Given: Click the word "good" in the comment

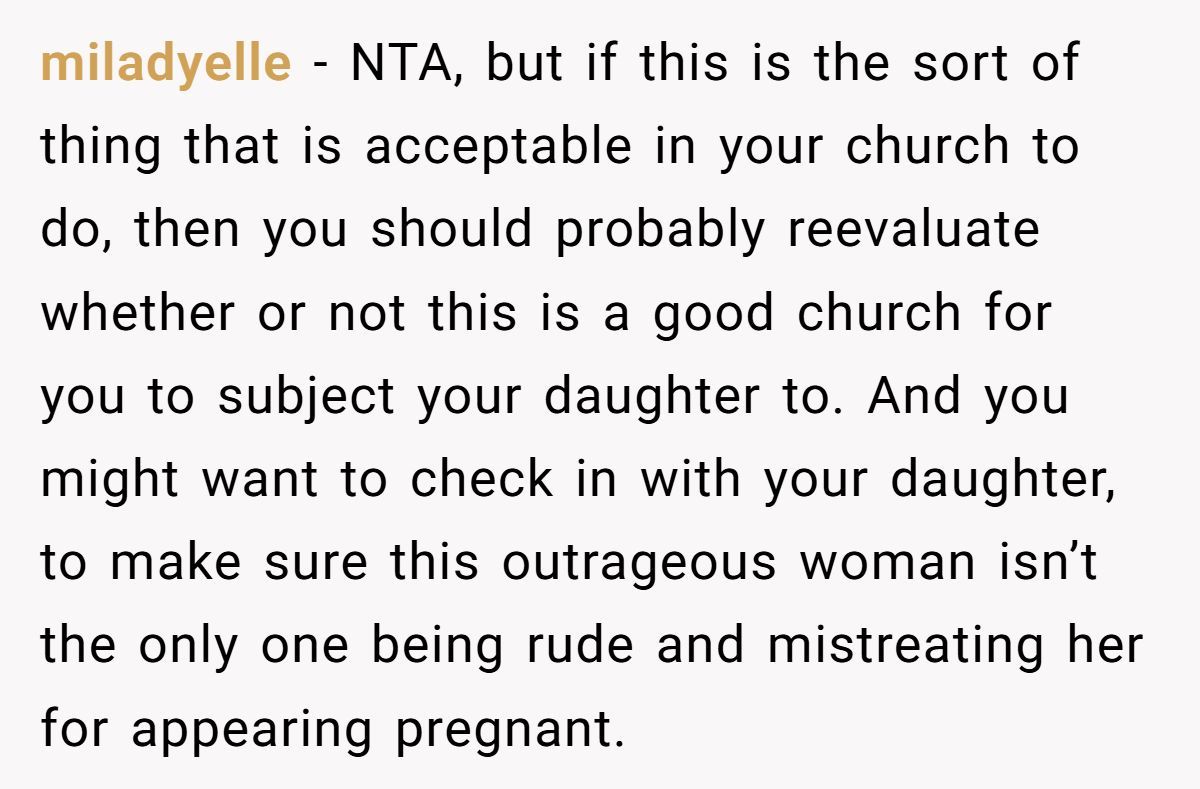Looking at the screenshot, I should (714, 314).
